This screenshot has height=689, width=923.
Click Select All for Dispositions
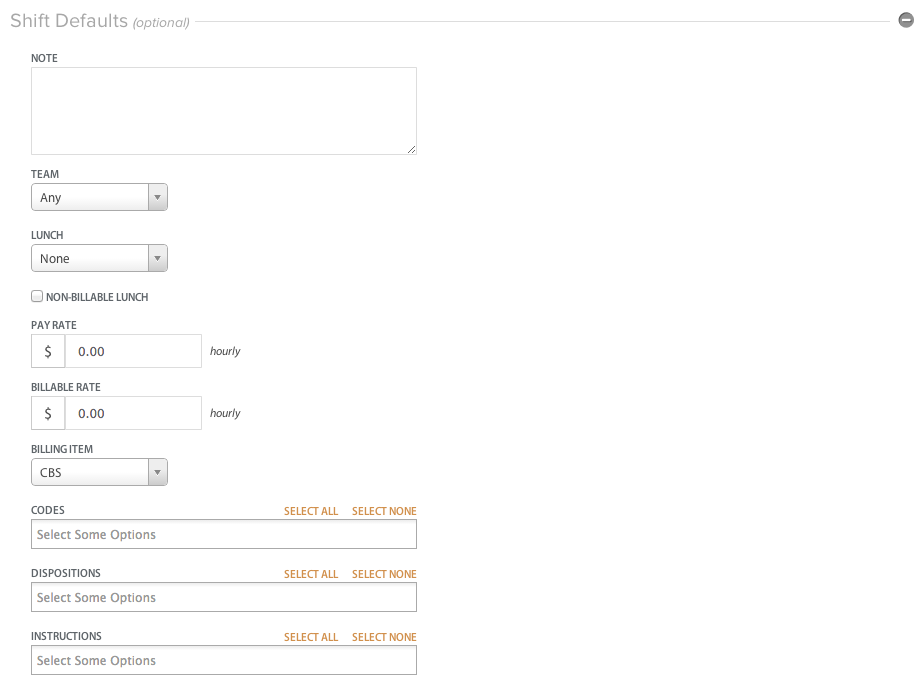311,574
